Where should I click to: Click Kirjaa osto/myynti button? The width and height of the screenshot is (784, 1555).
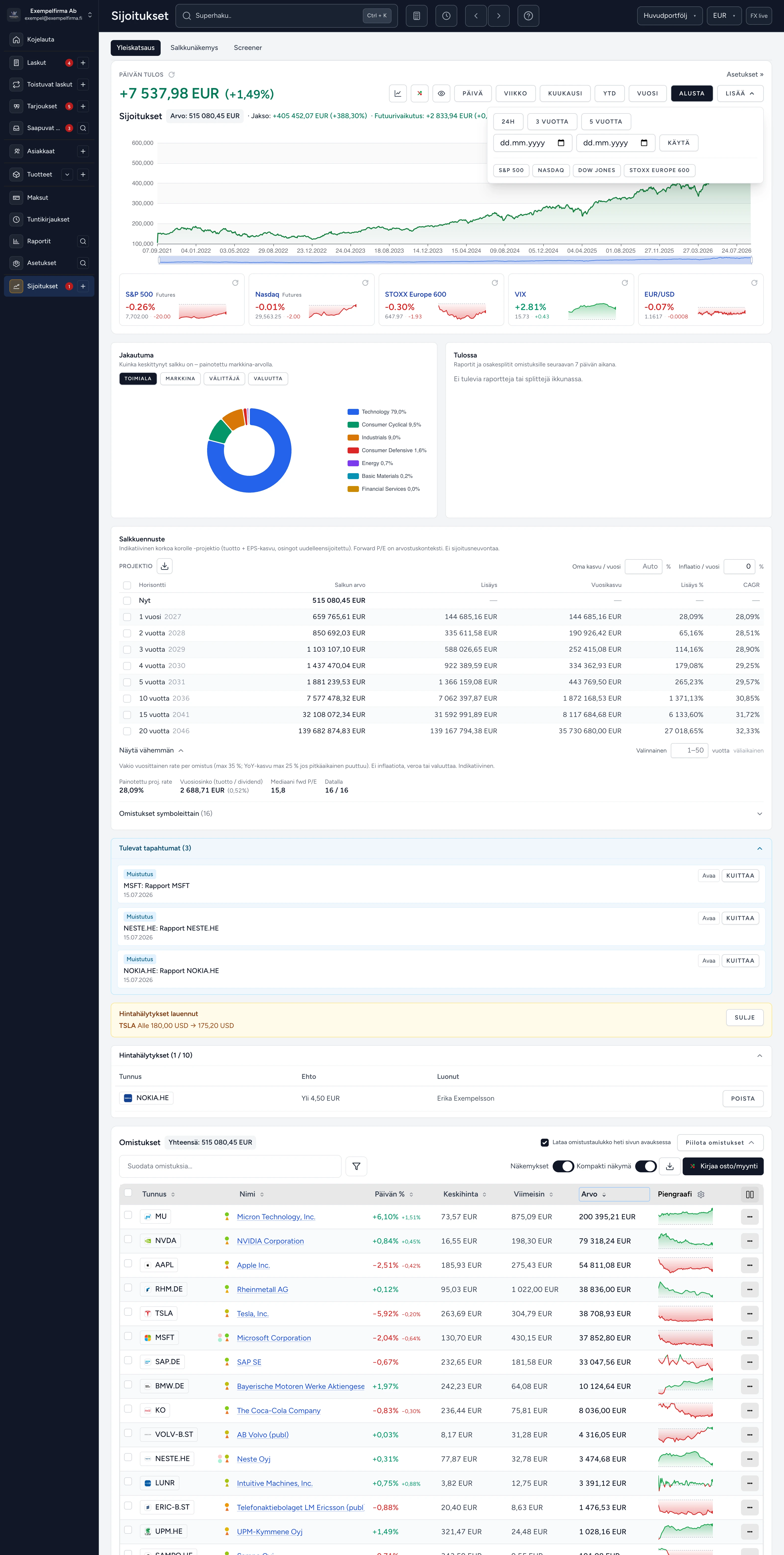(723, 1166)
